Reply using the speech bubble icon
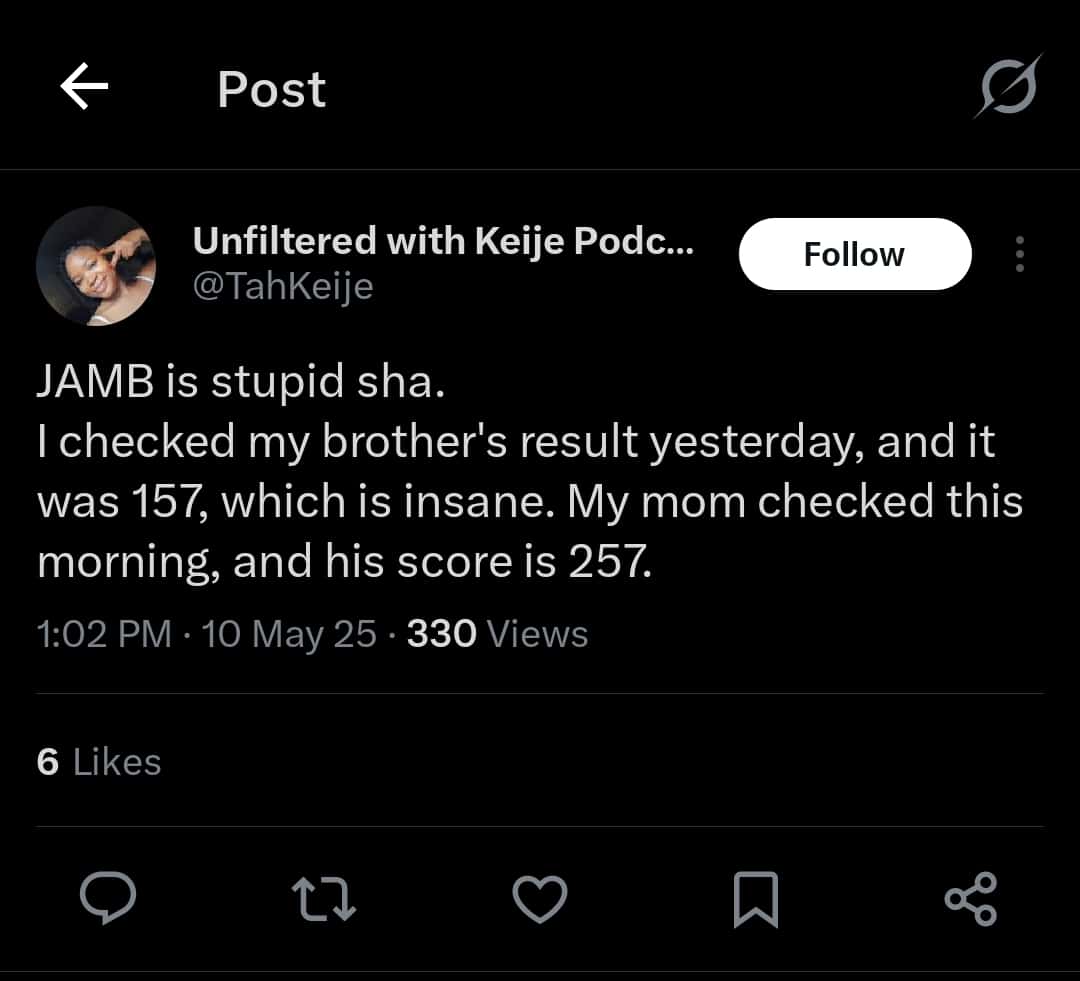This screenshot has width=1080, height=981. (x=108, y=897)
